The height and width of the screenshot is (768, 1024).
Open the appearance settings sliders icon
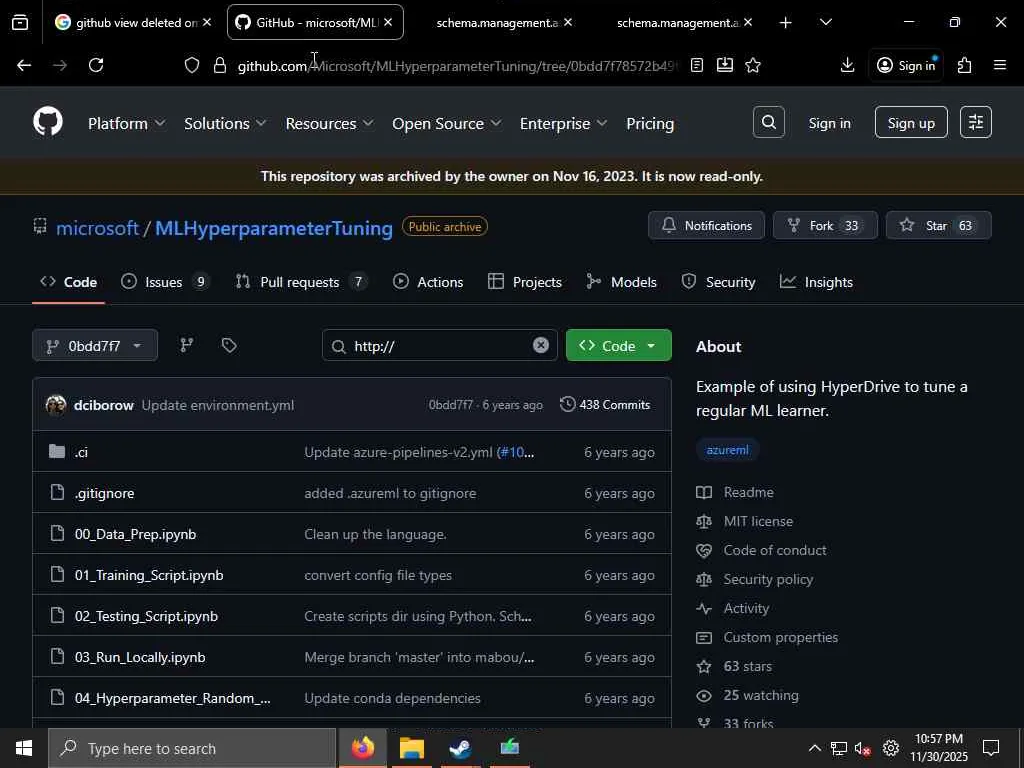[x=976, y=122]
